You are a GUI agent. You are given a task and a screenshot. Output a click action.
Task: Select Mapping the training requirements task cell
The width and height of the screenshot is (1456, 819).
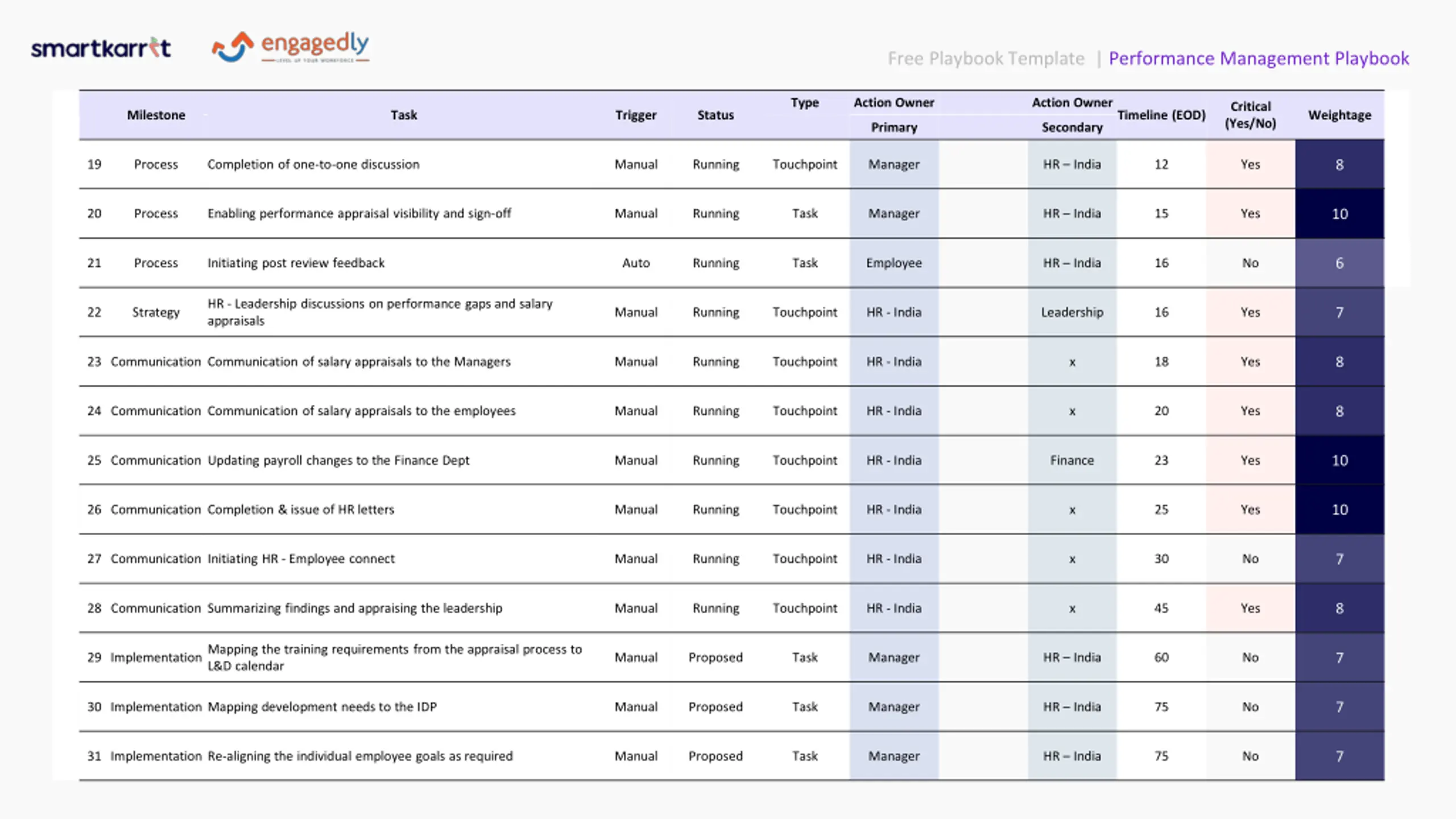click(x=395, y=657)
